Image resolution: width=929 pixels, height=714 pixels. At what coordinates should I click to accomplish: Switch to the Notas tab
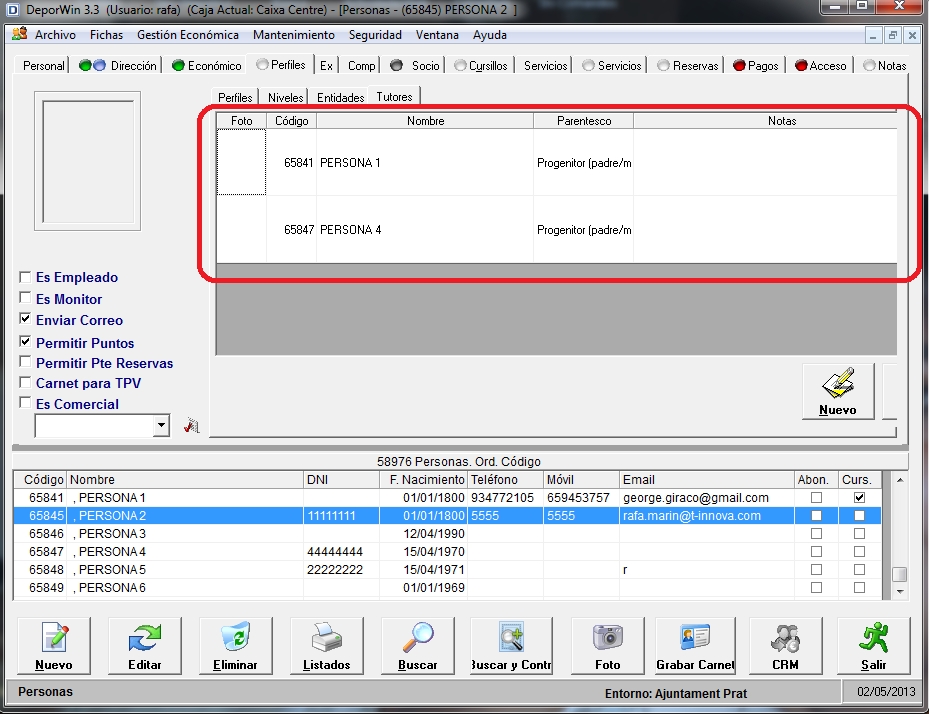tap(885, 65)
